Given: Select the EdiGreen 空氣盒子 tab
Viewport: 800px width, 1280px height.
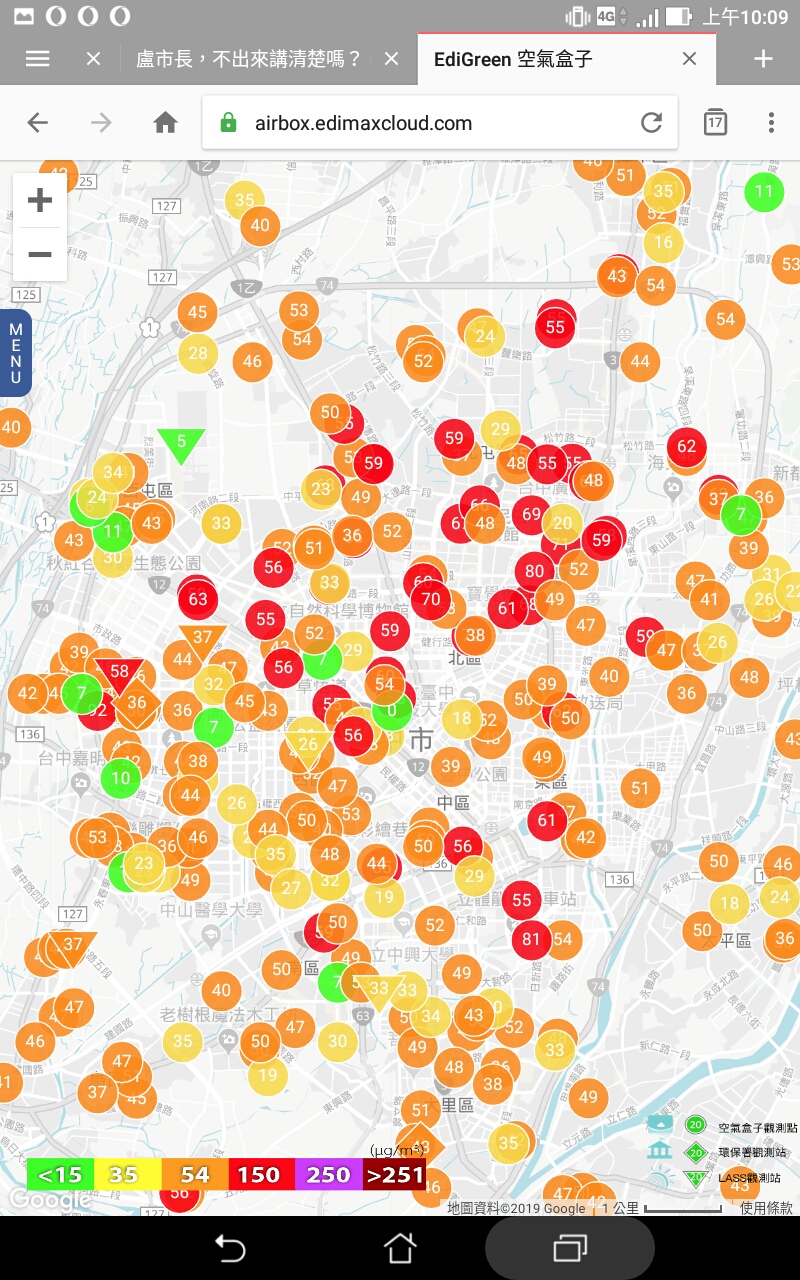Looking at the screenshot, I should (513, 59).
